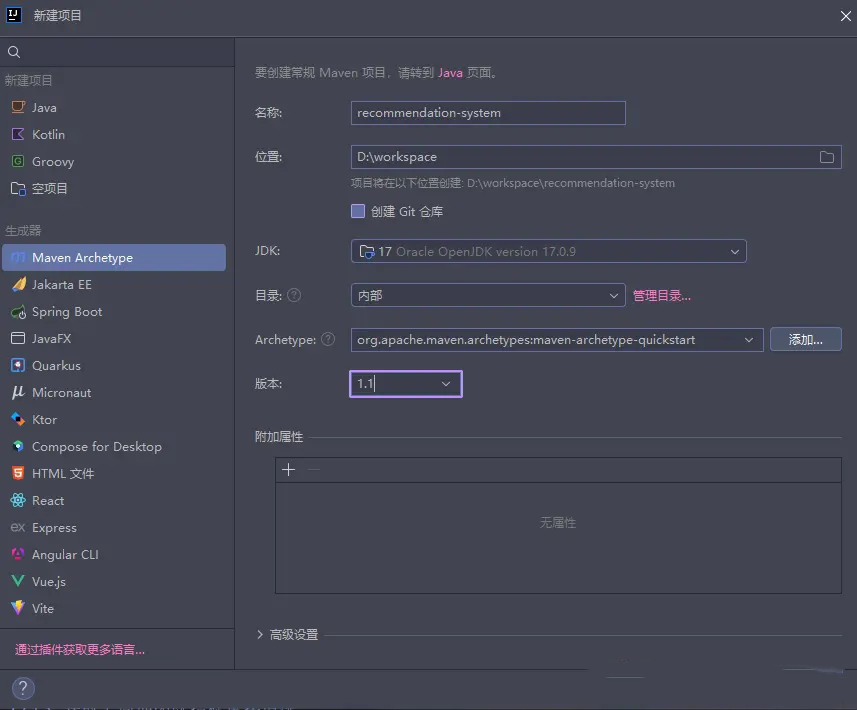The width and height of the screenshot is (857, 710).
Task: Choose Angular CLI generator
Action: coord(114,554)
